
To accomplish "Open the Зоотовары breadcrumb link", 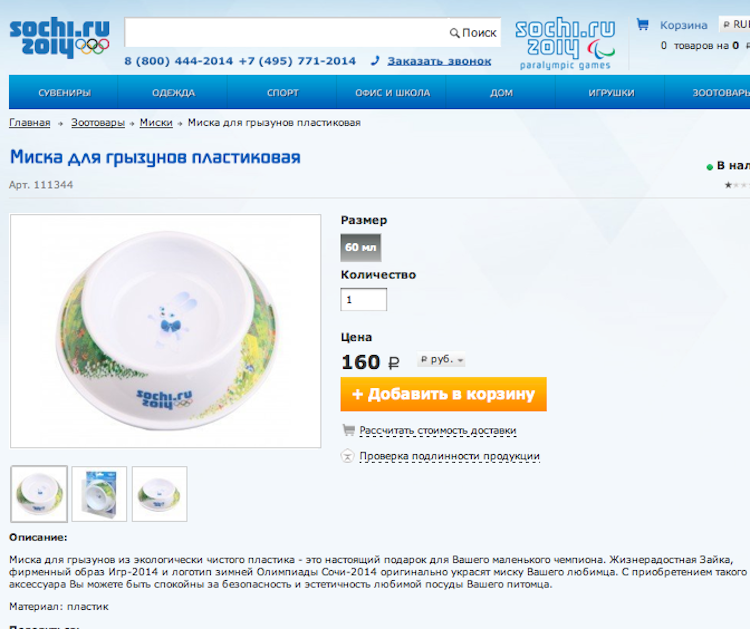I will click(98, 123).
